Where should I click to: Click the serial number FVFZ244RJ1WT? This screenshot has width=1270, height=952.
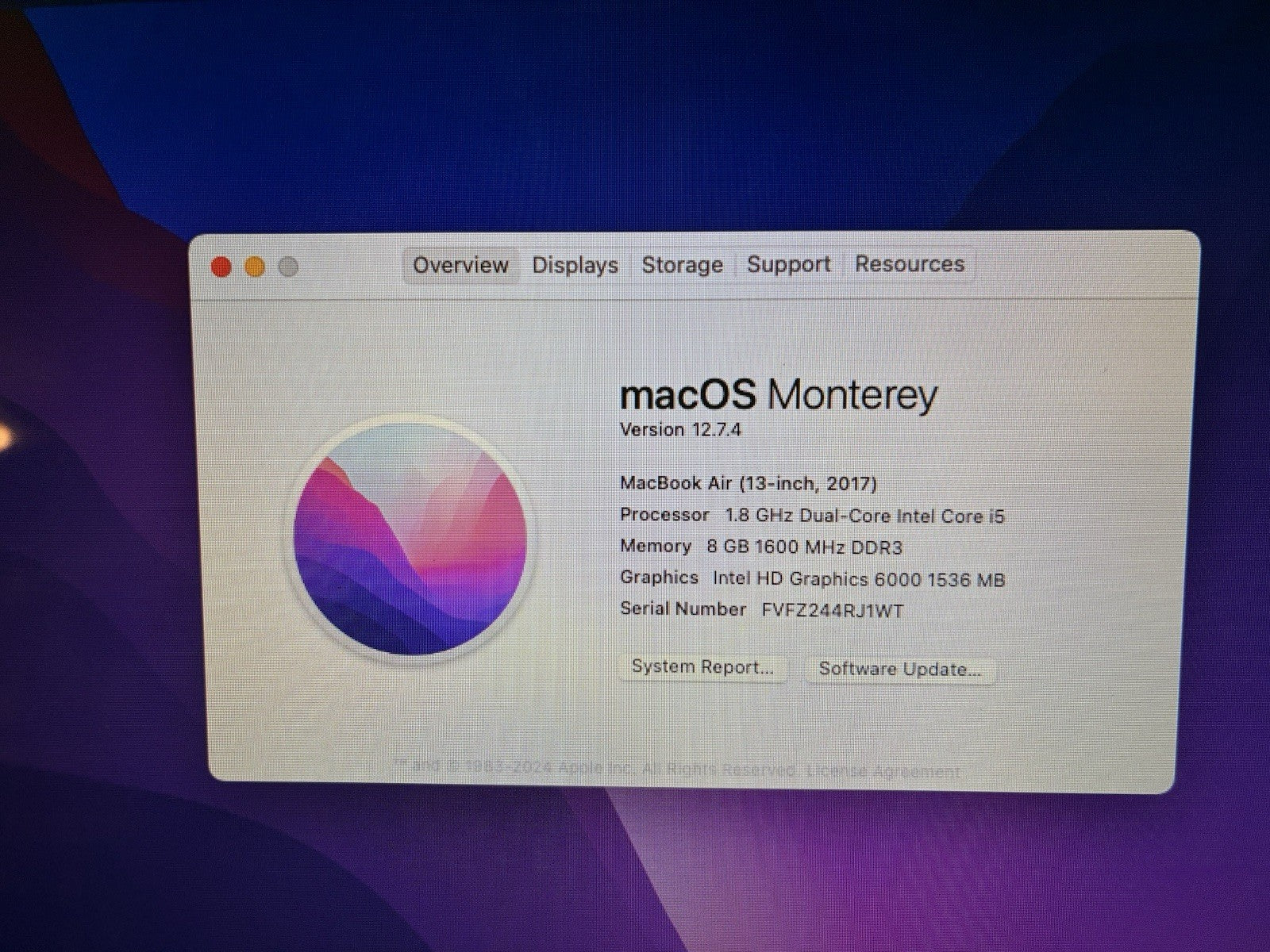click(x=832, y=610)
